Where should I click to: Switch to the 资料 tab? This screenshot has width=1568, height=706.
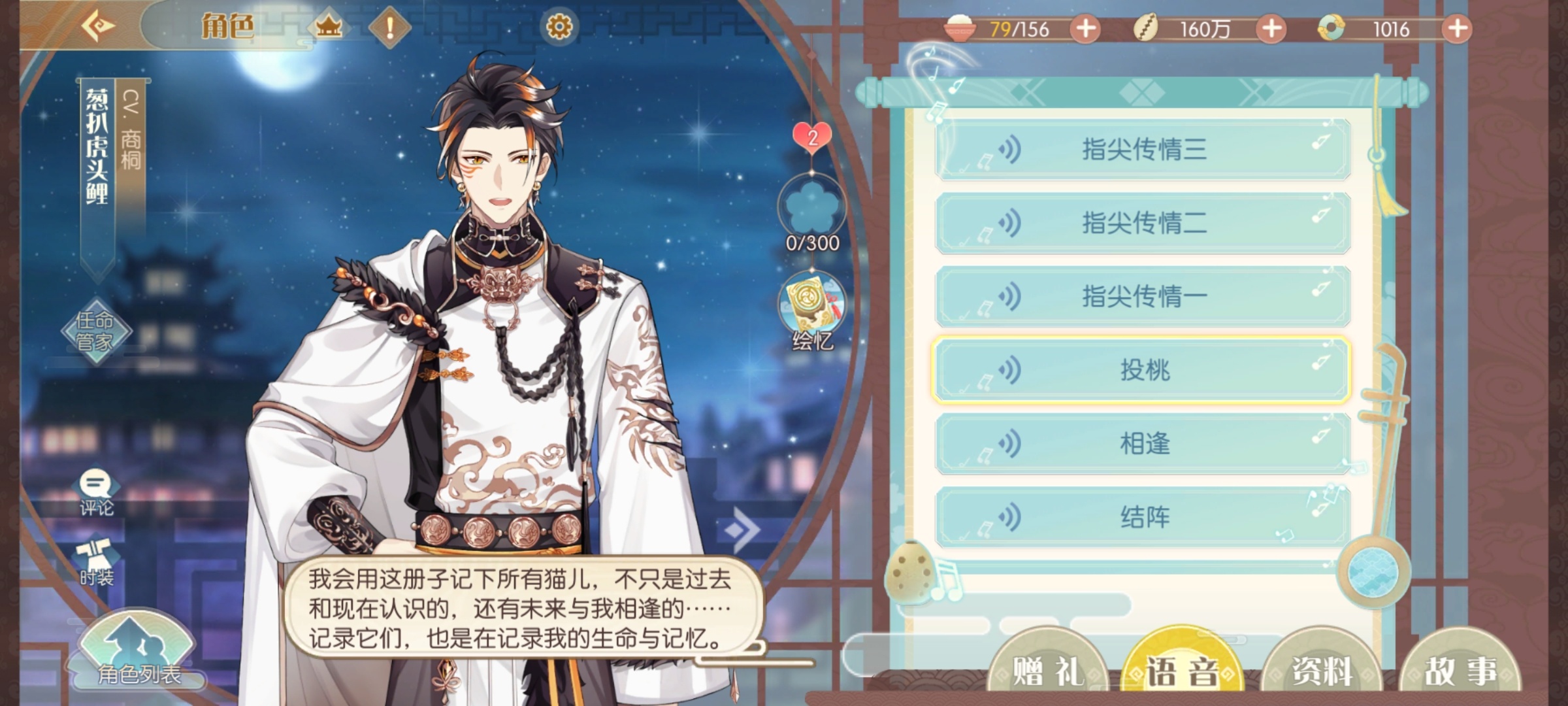click(x=1322, y=670)
